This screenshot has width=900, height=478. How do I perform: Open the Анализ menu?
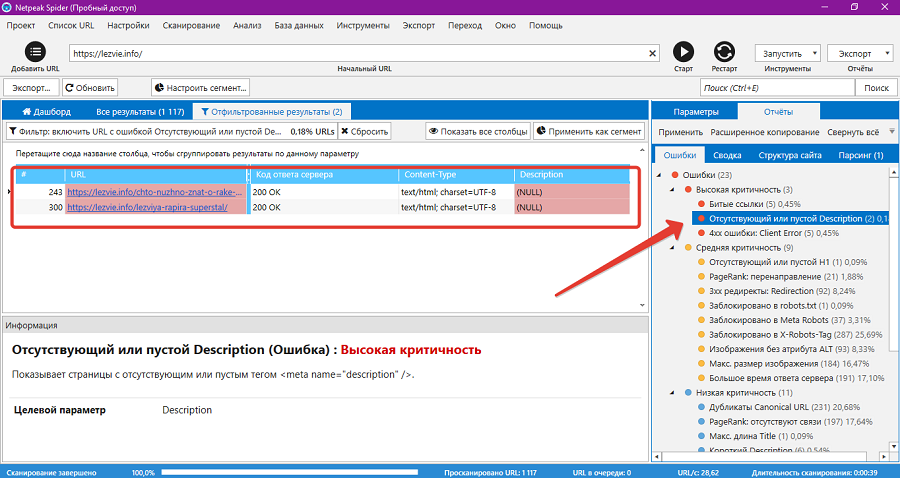(247, 25)
